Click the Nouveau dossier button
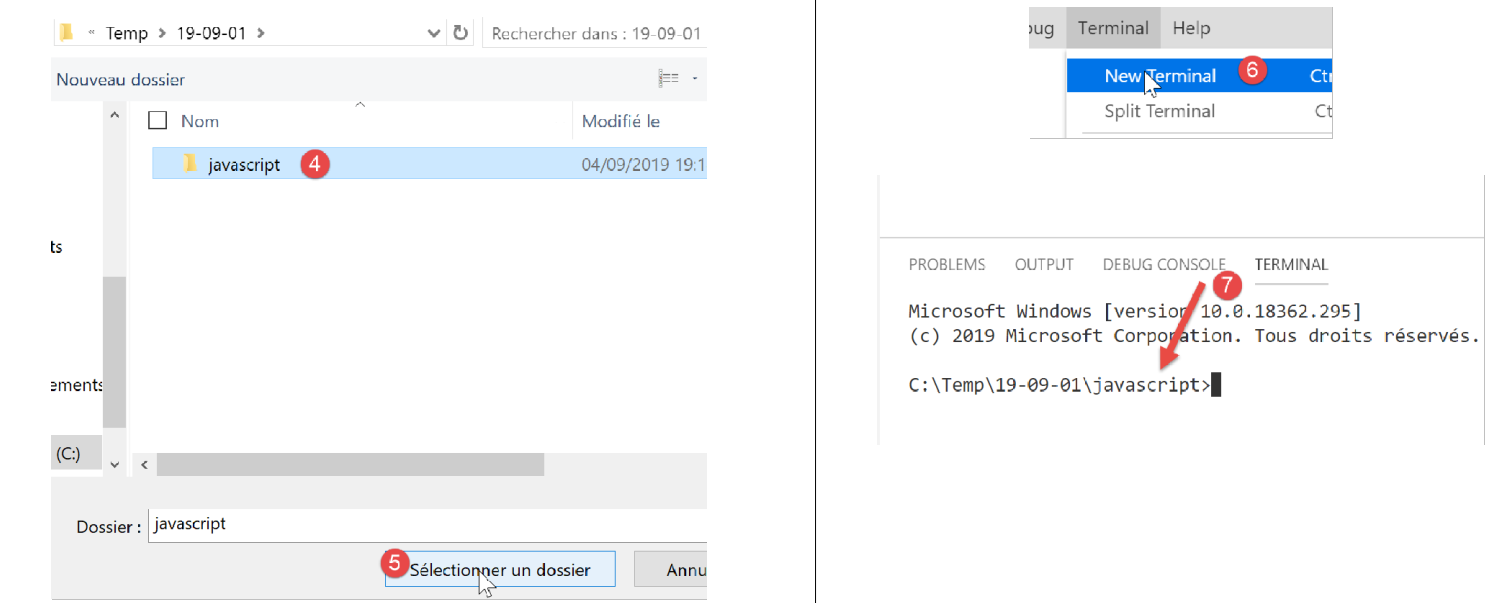Image resolution: width=1498 pixels, height=603 pixels. 120,79
